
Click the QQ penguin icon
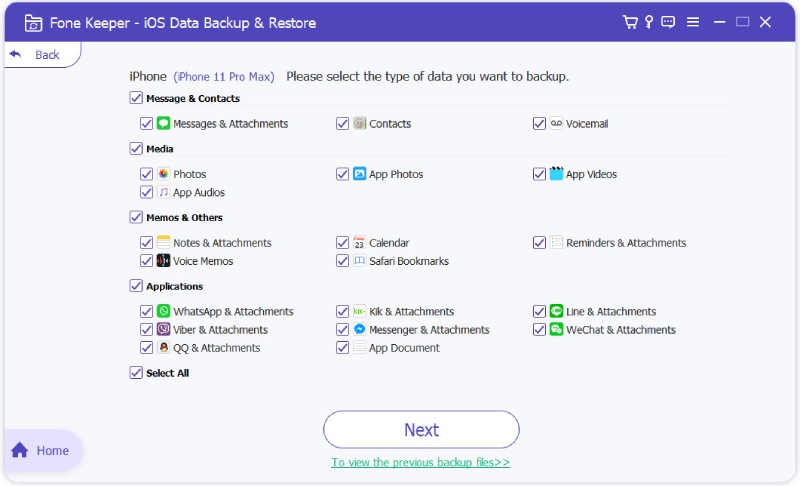tap(163, 348)
